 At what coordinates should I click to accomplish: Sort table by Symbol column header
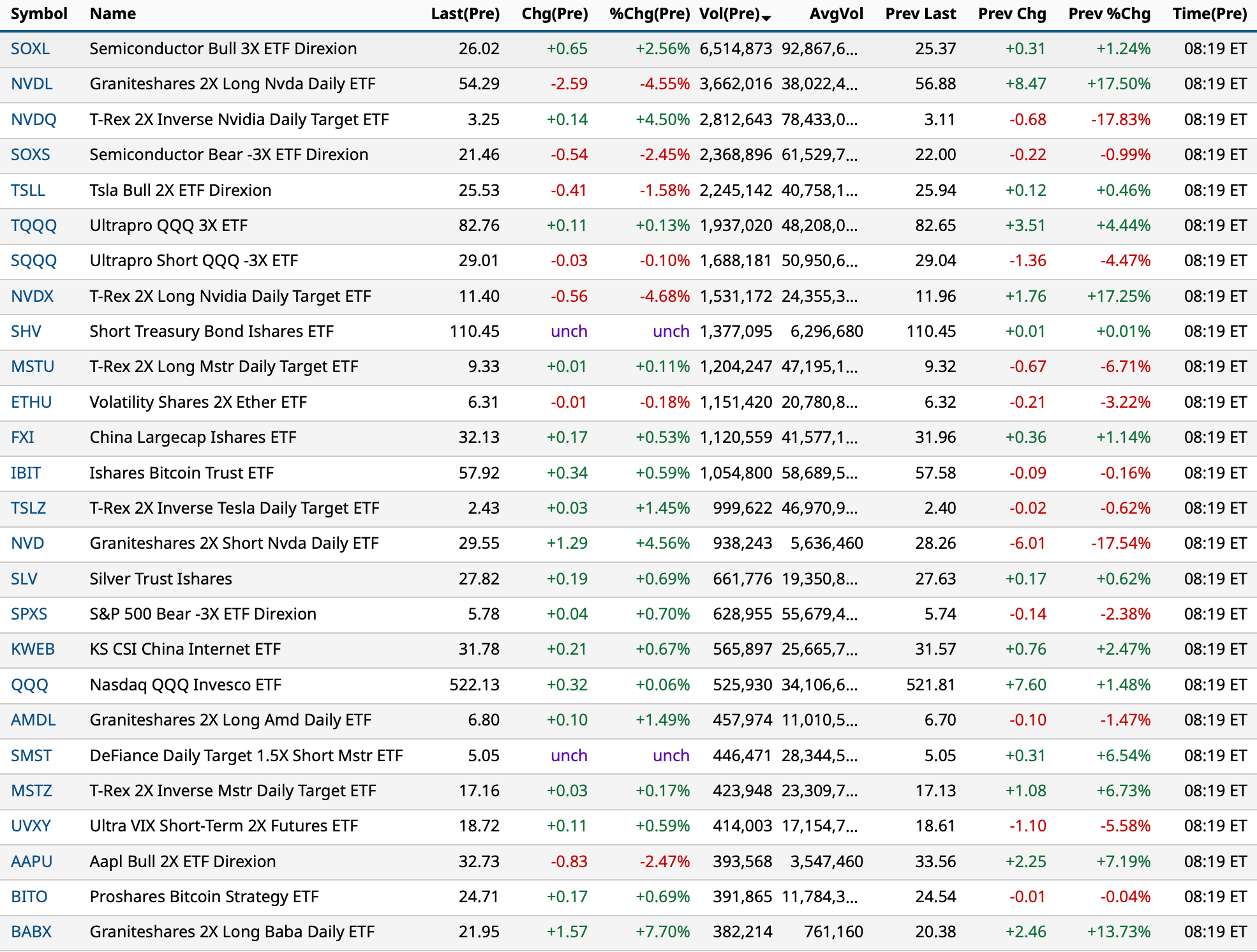point(39,14)
